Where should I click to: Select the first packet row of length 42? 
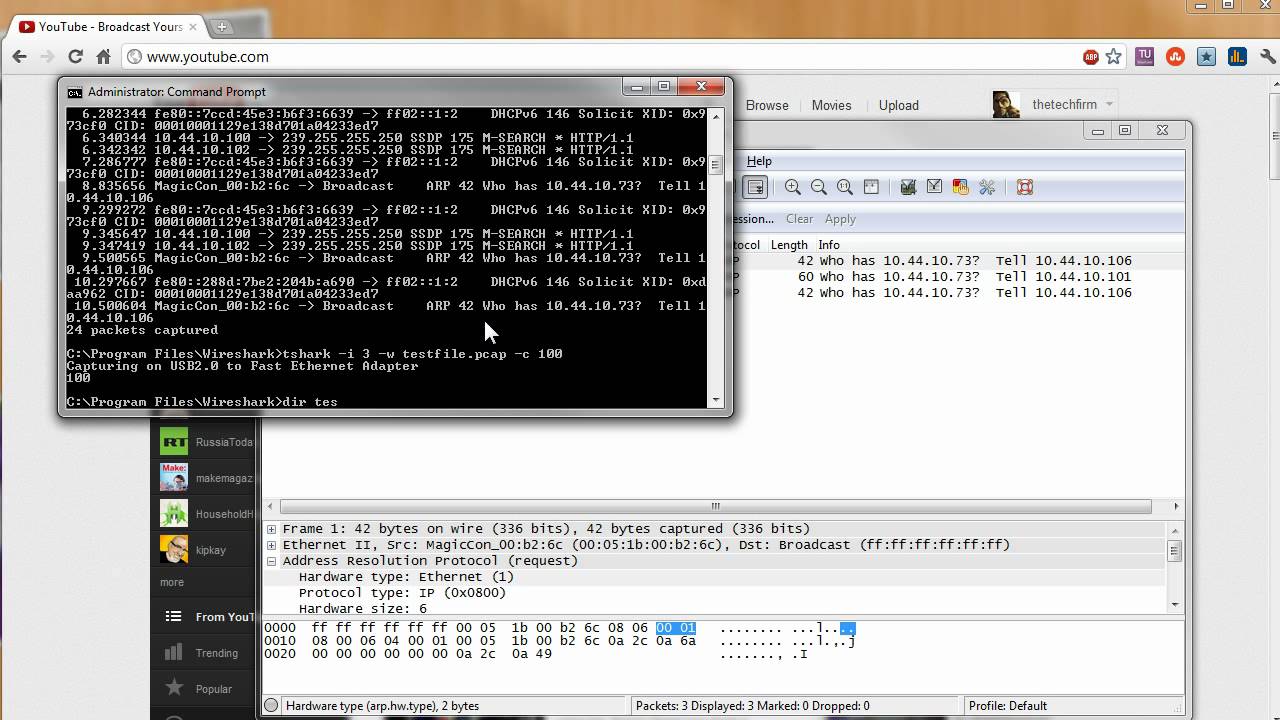click(958, 261)
